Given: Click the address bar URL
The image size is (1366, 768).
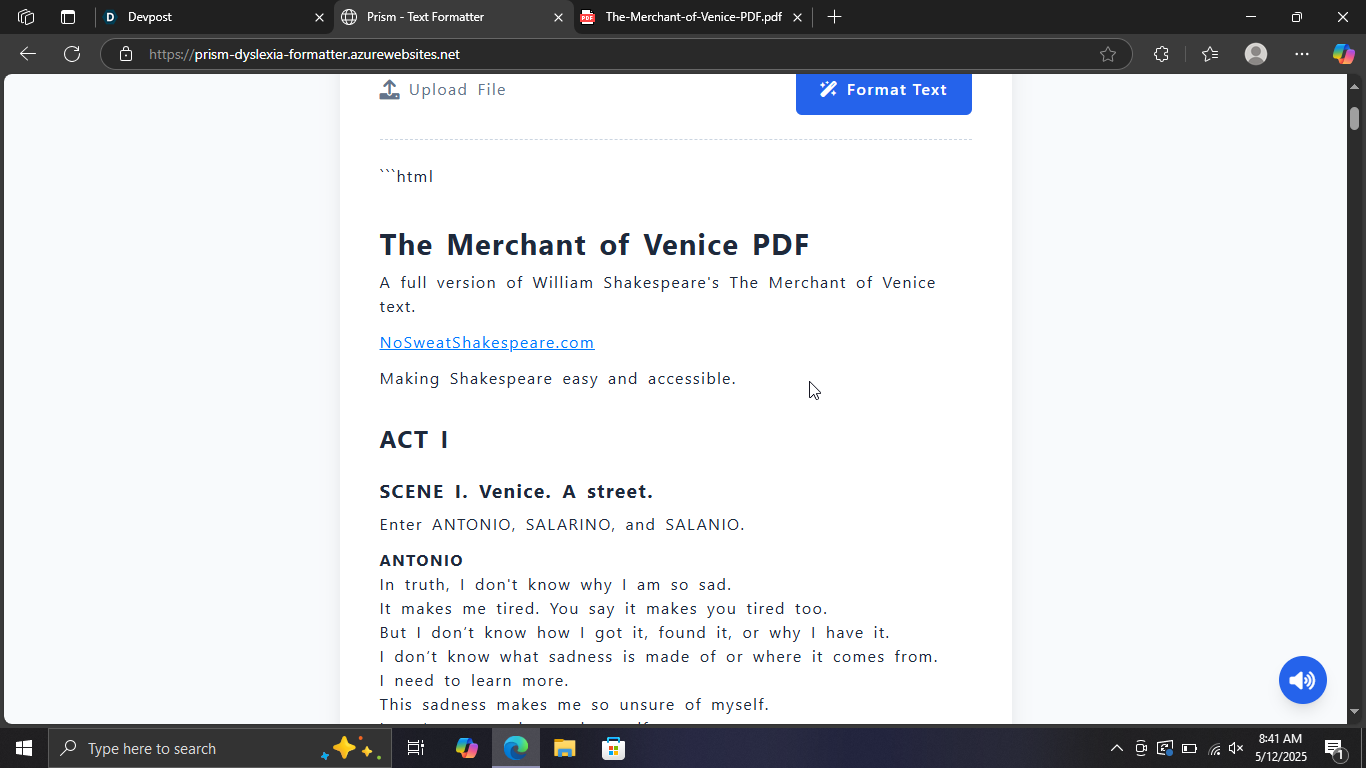Looking at the screenshot, I should pos(305,54).
